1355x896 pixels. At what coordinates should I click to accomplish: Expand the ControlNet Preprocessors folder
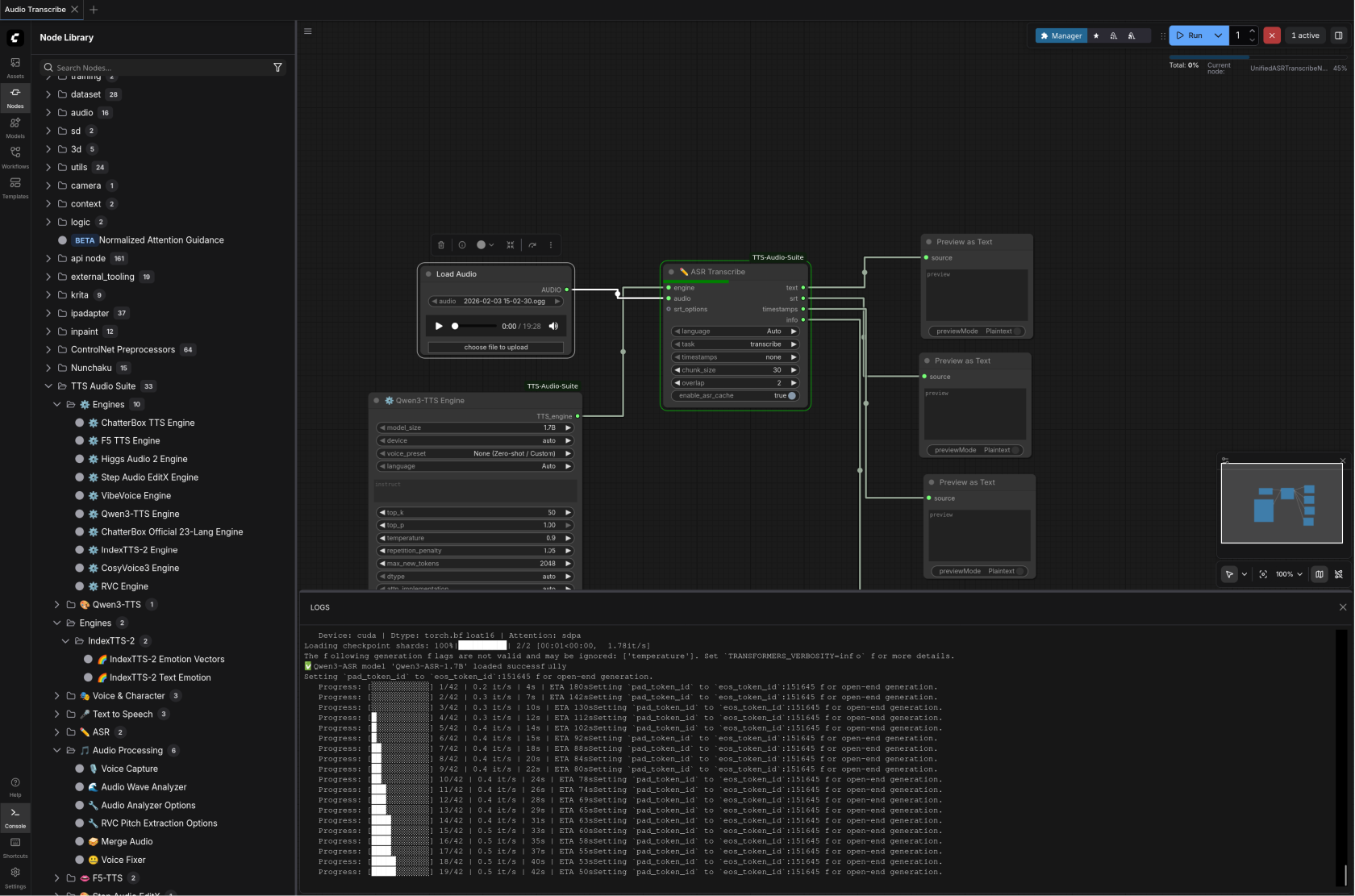pyautogui.click(x=123, y=350)
